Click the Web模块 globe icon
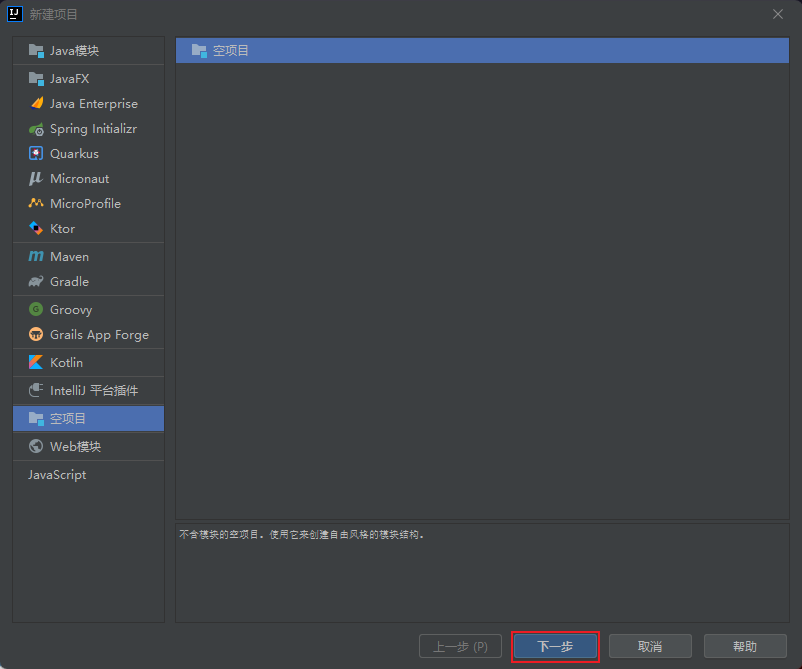Image resolution: width=802 pixels, height=669 pixels. [x=36, y=446]
